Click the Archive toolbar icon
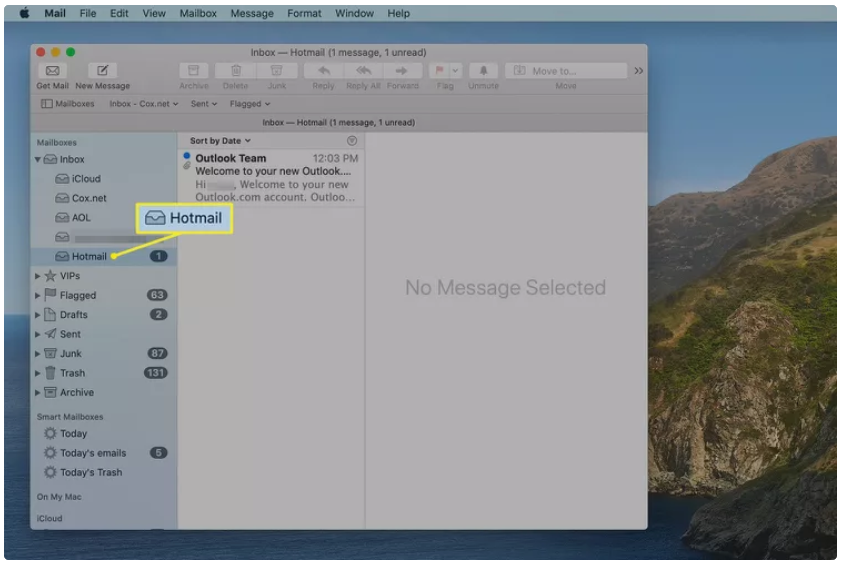This screenshot has height=561, width=841. (194, 71)
